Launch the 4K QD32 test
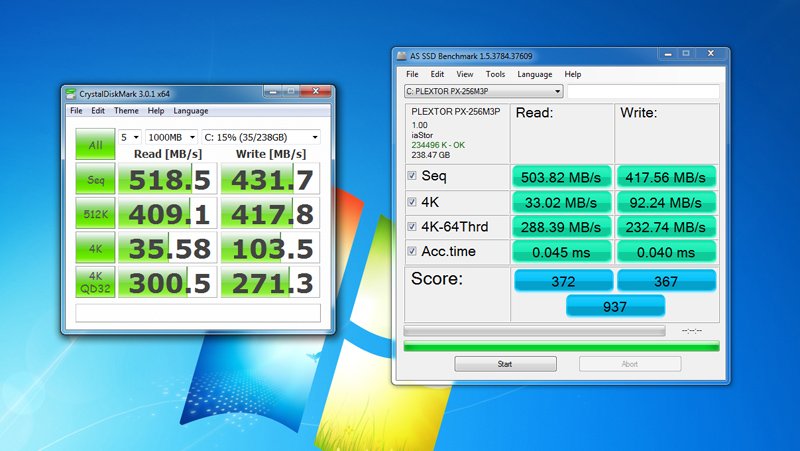This screenshot has width=800, height=451. point(95,281)
